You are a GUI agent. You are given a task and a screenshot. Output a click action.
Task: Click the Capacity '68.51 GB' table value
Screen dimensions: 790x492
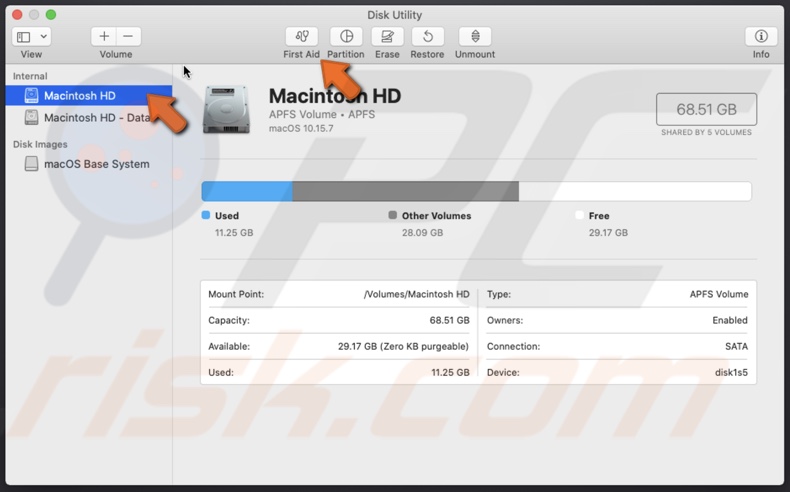[x=449, y=320]
